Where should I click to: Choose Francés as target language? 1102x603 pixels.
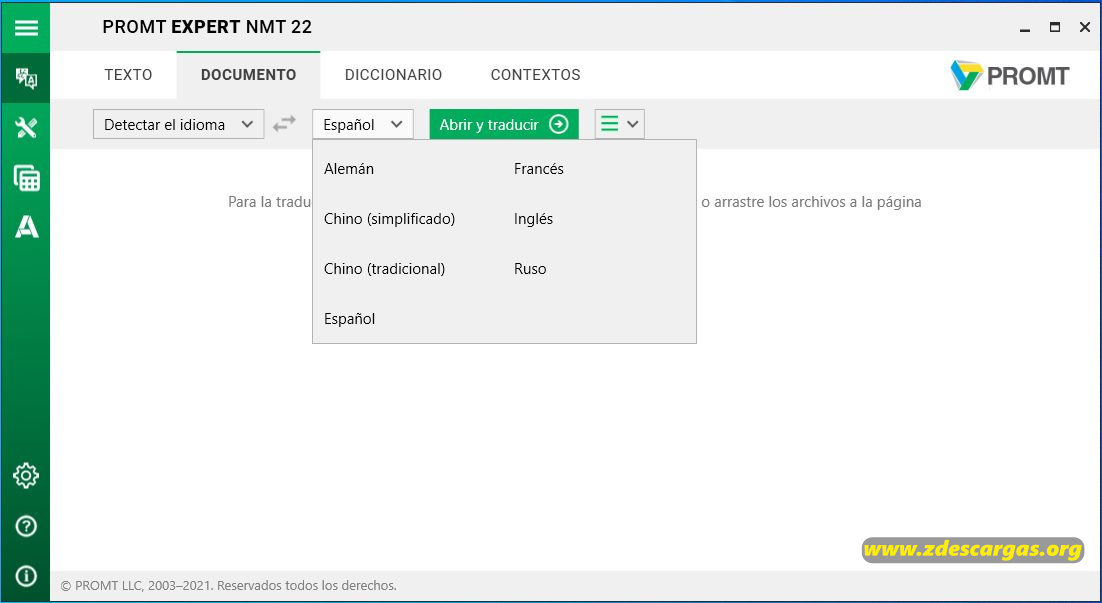538,169
